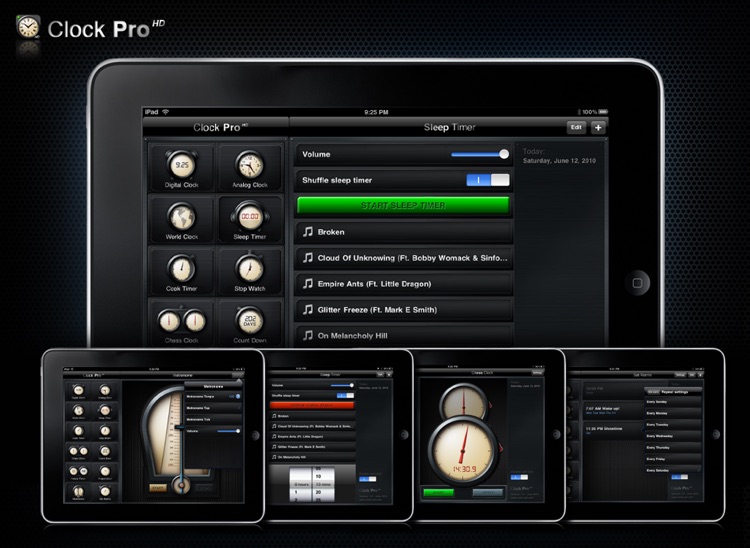Screen dimensions: 750x548
Task: Tap the home button on the metronome iPad
Action: 255,436
